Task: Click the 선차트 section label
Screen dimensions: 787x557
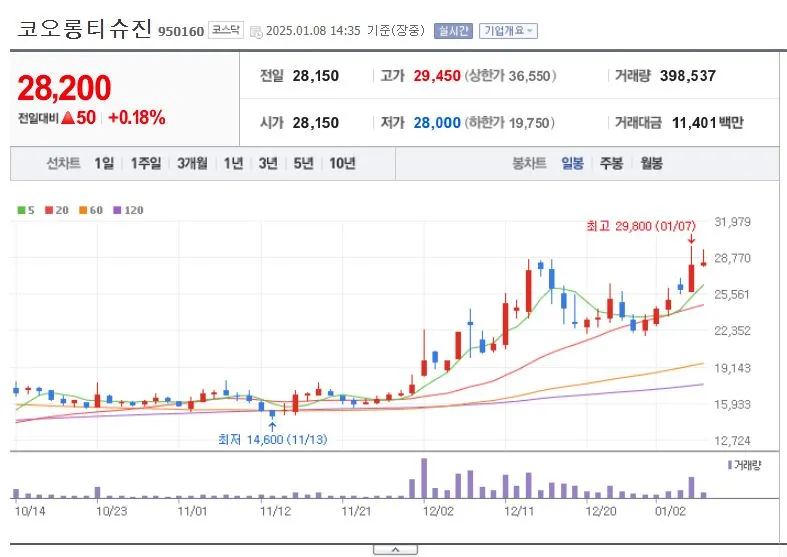Action: [63, 163]
